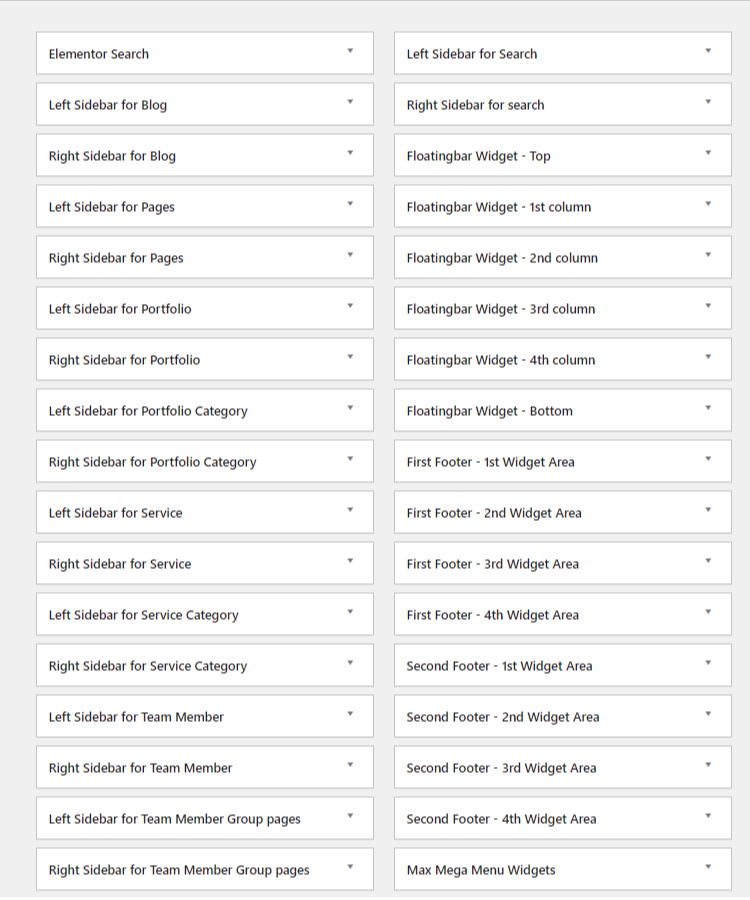Click Right Sidebar for Portfolio Category title

152,462
